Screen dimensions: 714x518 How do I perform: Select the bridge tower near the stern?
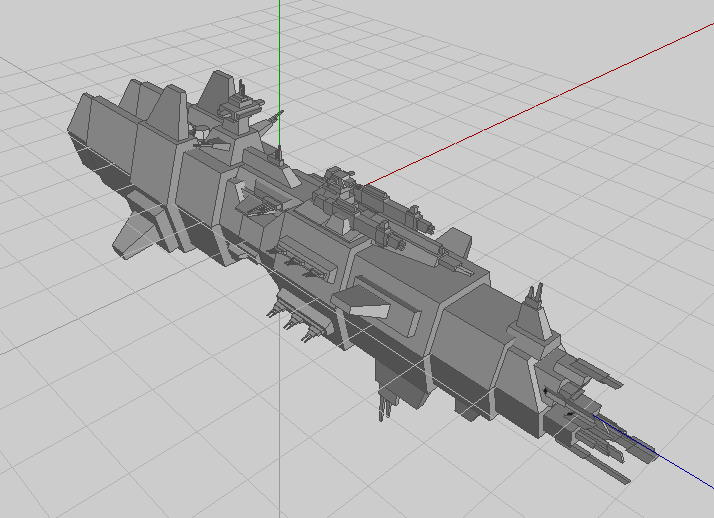tap(239, 109)
